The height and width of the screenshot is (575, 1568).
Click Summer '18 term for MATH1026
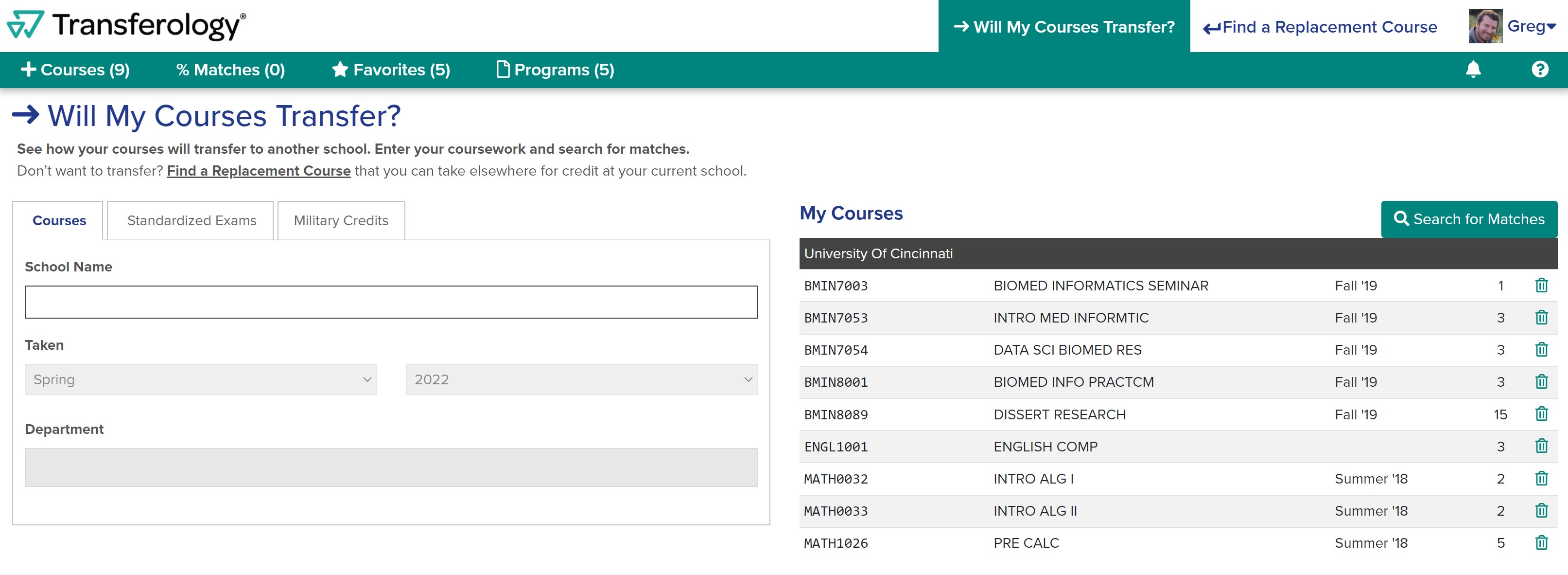[1371, 543]
